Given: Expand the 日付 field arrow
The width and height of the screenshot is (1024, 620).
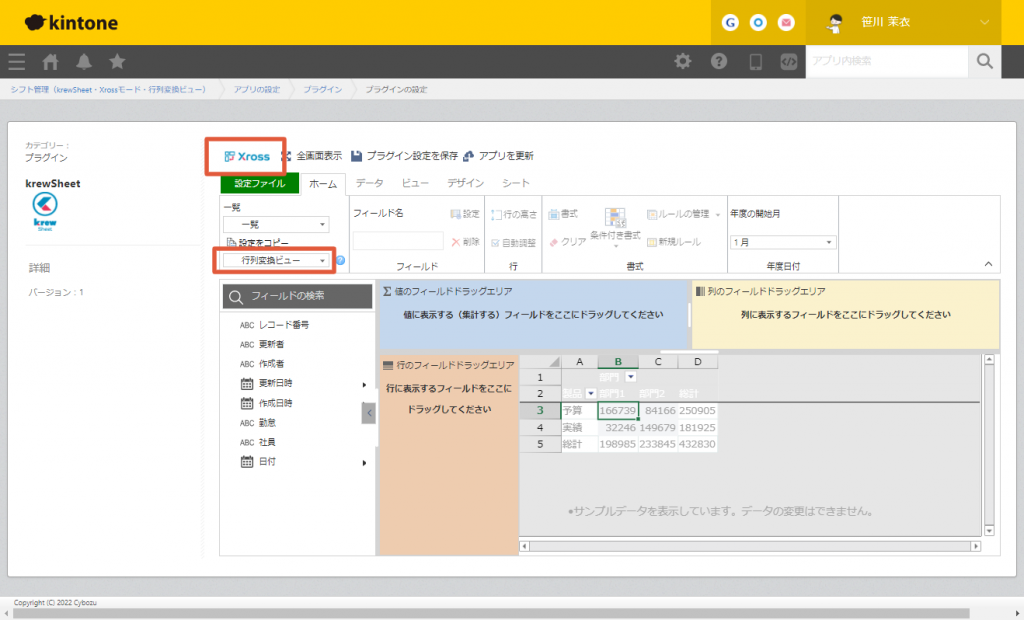Looking at the screenshot, I should [364, 463].
